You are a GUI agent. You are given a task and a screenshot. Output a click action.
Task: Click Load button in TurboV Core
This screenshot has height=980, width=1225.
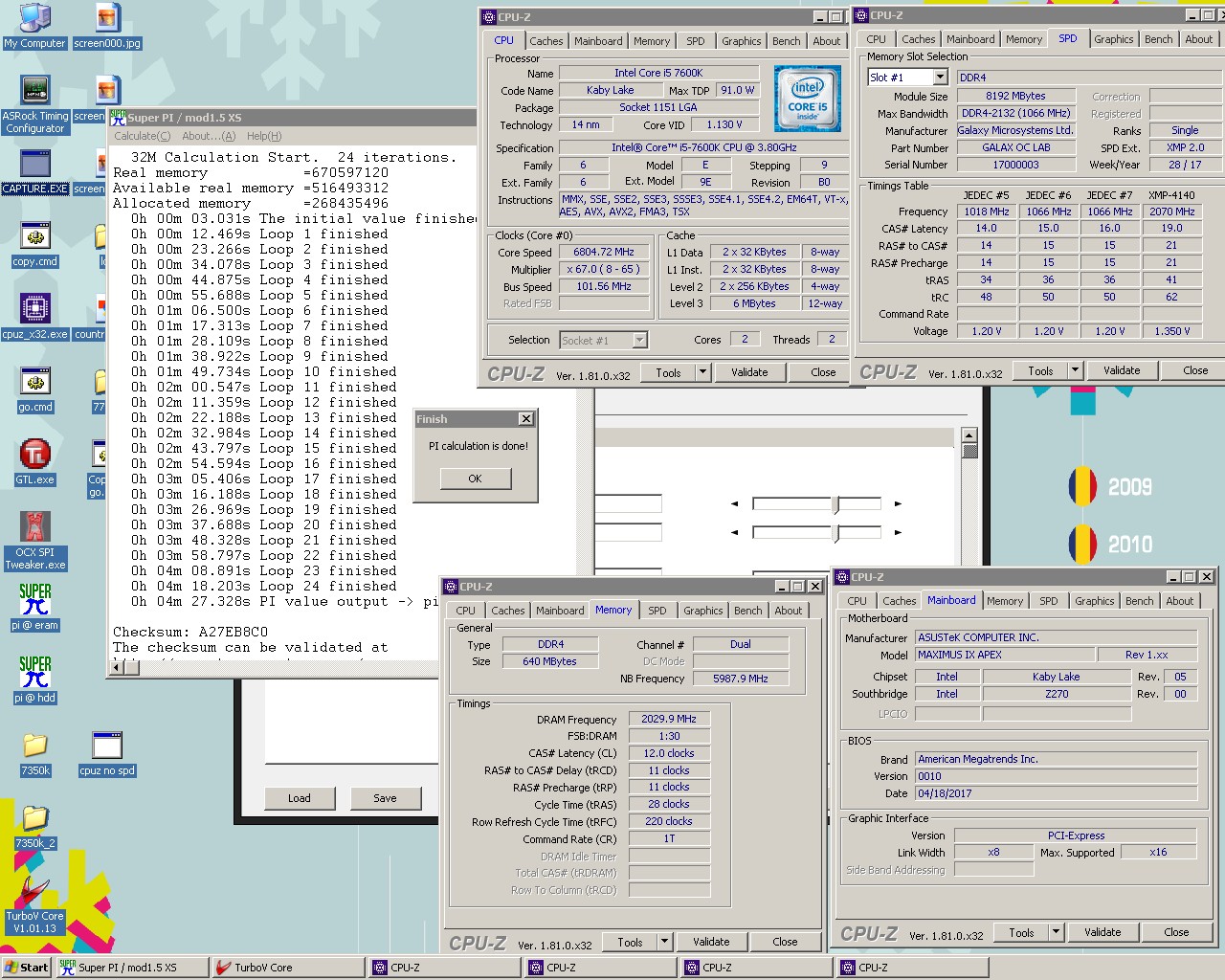click(300, 798)
